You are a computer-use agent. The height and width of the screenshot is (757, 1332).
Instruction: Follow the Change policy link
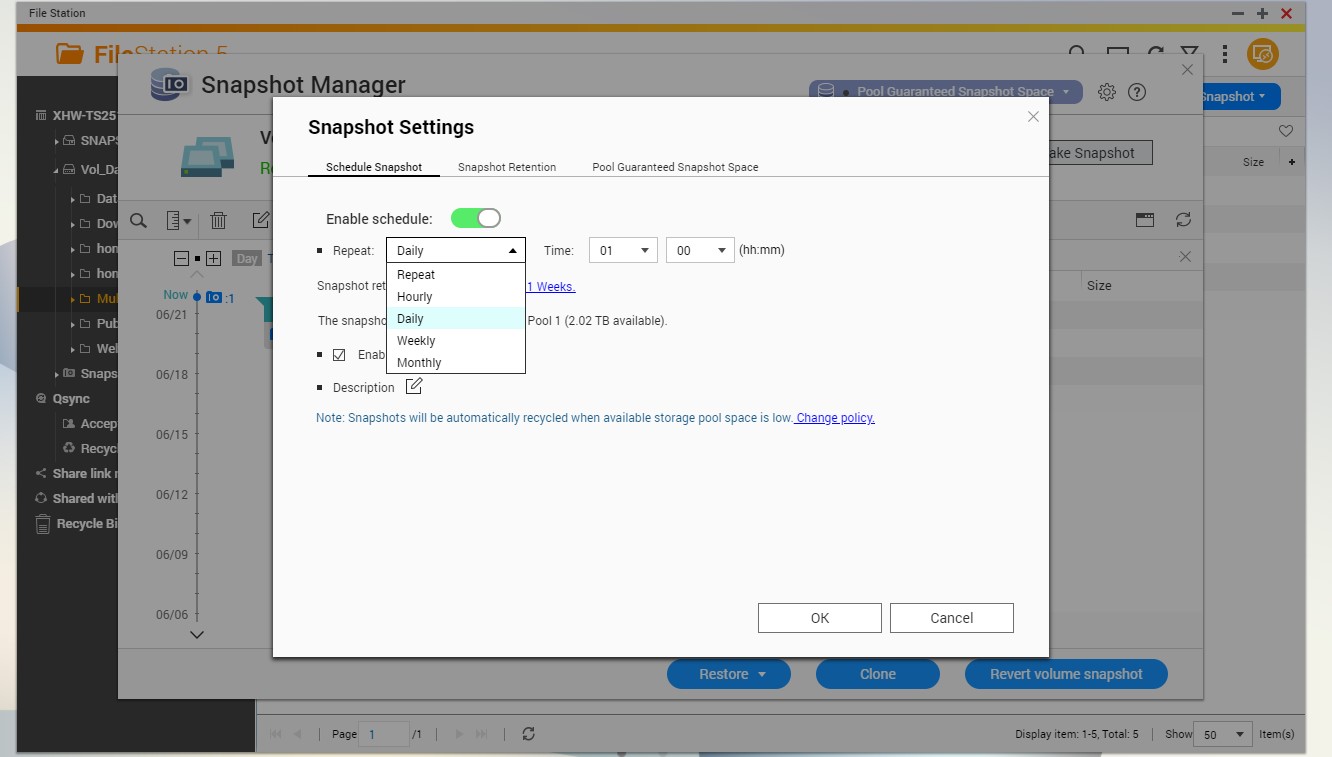835,418
